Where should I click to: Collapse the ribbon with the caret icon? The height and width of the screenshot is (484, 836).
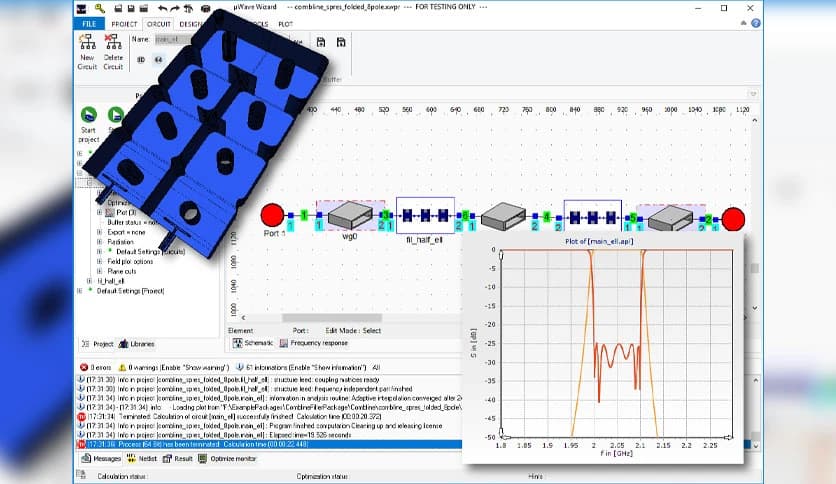tap(743, 23)
